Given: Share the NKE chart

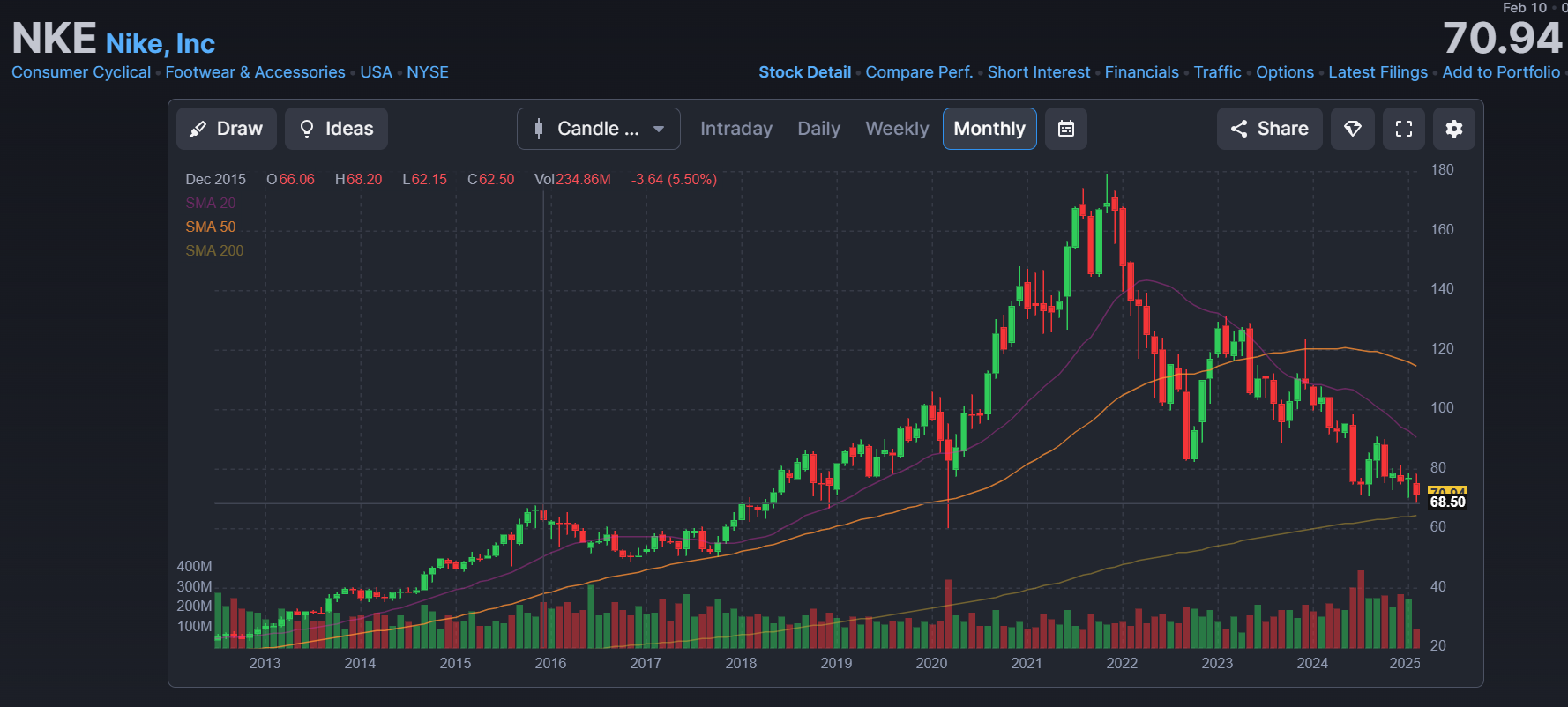Looking at the screenshot, I should (1270, 129).
